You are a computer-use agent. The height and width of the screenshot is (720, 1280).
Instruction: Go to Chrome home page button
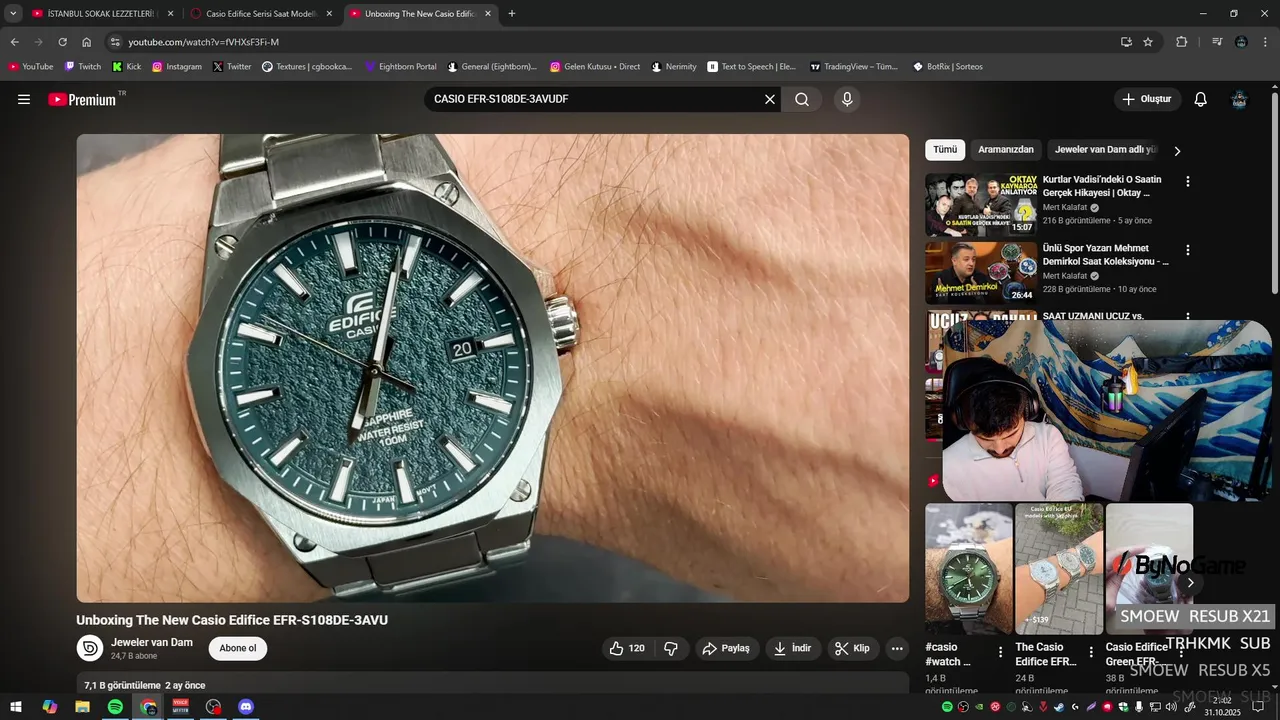[87, 42]
